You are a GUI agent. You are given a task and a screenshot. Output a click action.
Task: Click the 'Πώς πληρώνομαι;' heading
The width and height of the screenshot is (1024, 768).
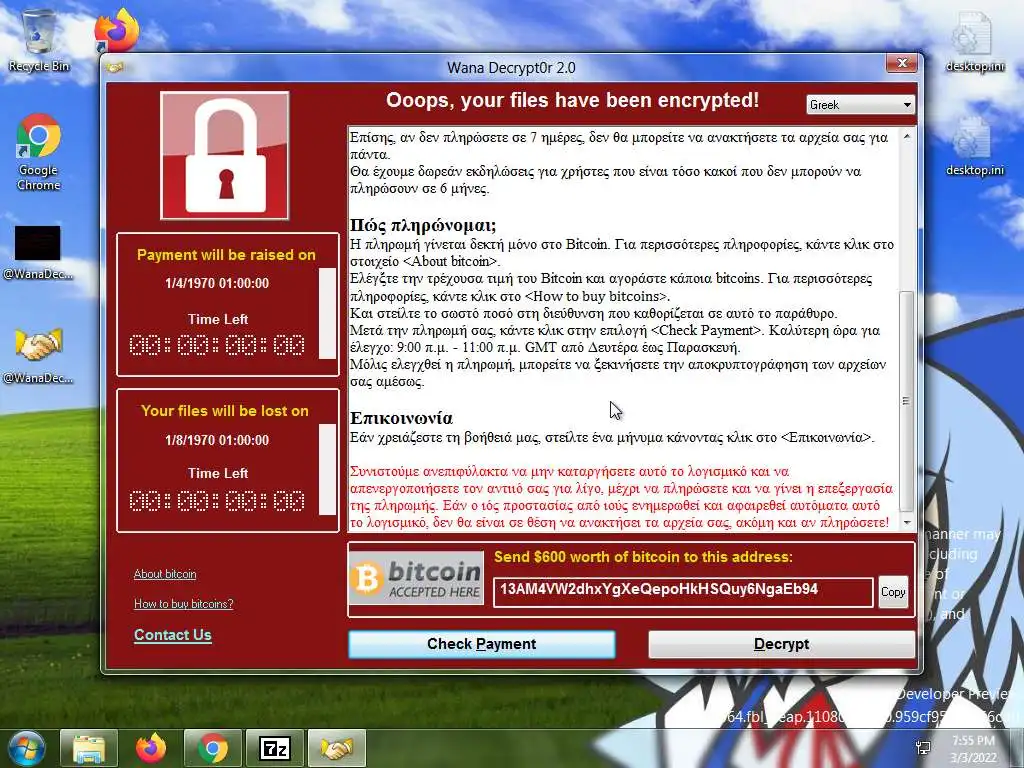(x=423, y=225)
